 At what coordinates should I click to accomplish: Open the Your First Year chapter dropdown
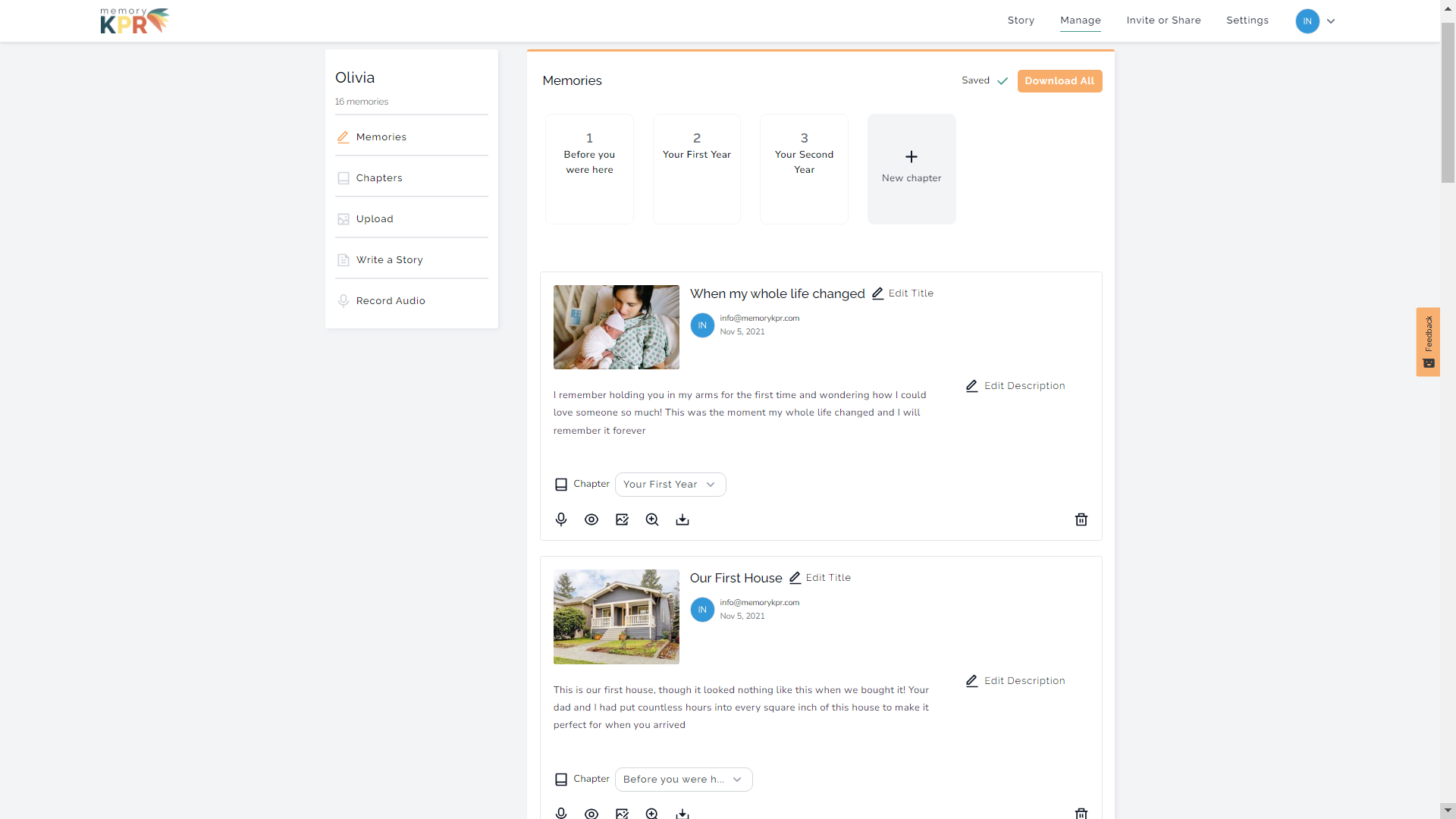(670, 485)
